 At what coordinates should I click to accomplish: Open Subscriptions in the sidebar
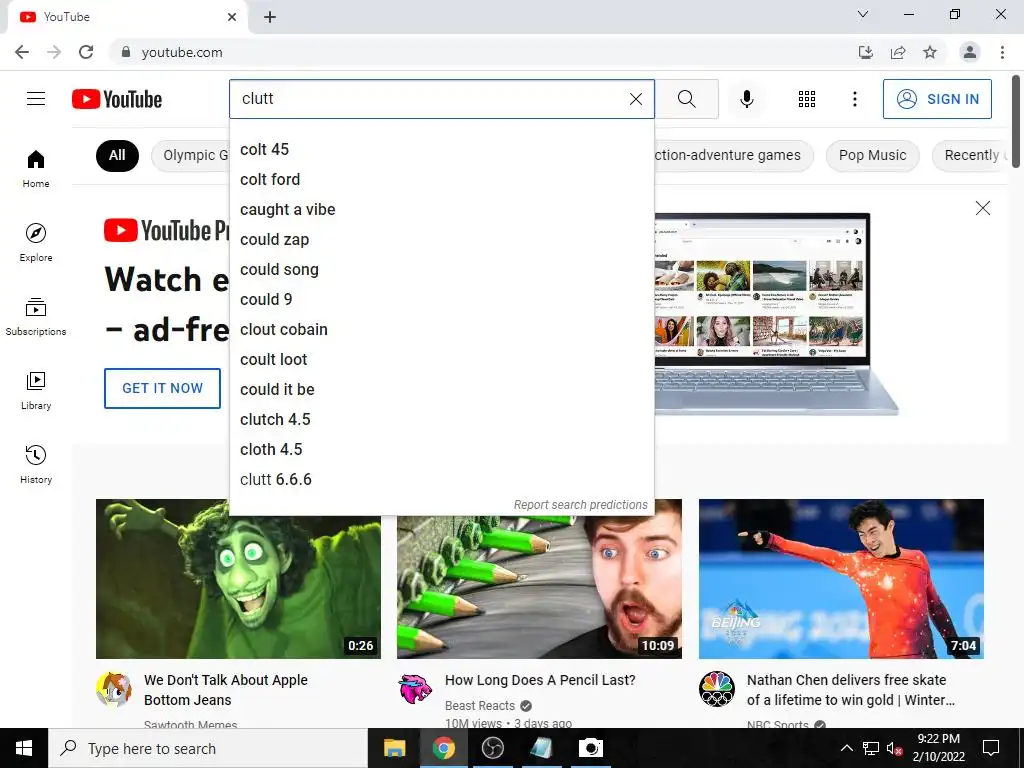36,316
